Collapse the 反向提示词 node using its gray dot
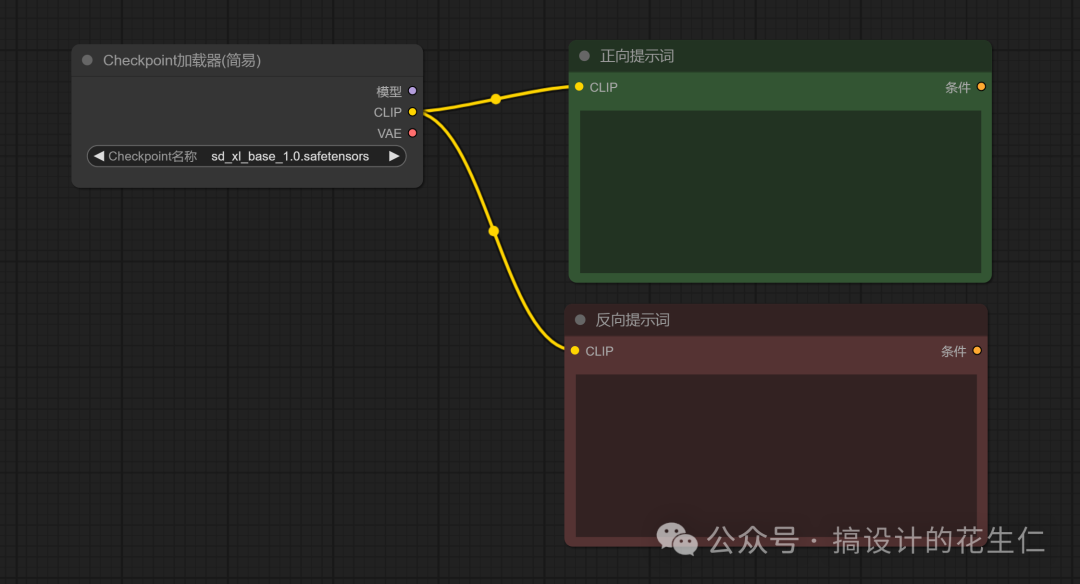Image resolution: width=1080 pixels, height=584 pixels. pos(580,320)
